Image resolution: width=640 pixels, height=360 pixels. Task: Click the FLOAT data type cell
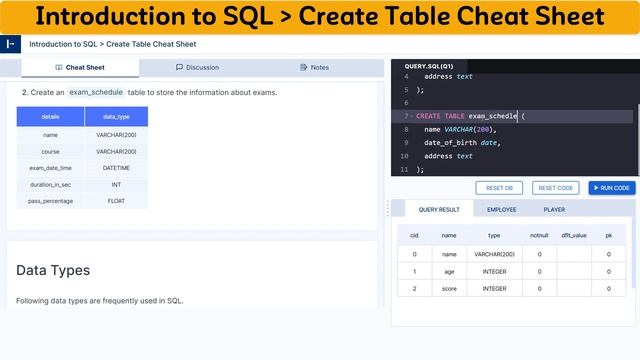coord(116,201)
